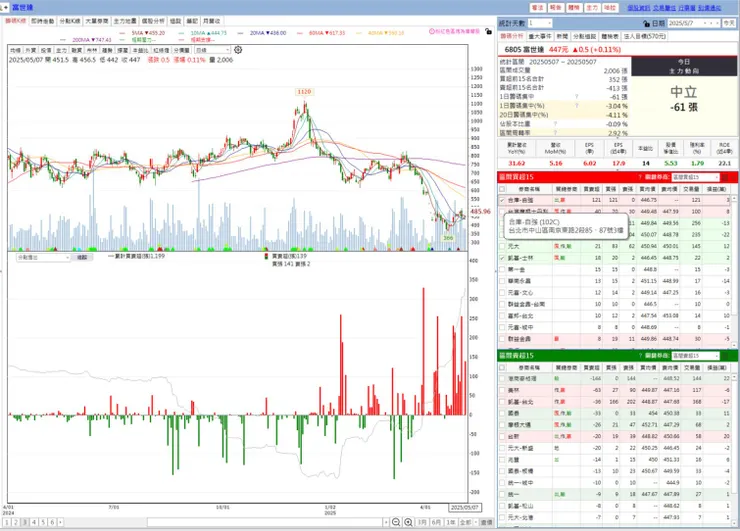Open the dropdown arrow left of the zoom icons
This screenshot has height=531, width=740.
(386, 522)
